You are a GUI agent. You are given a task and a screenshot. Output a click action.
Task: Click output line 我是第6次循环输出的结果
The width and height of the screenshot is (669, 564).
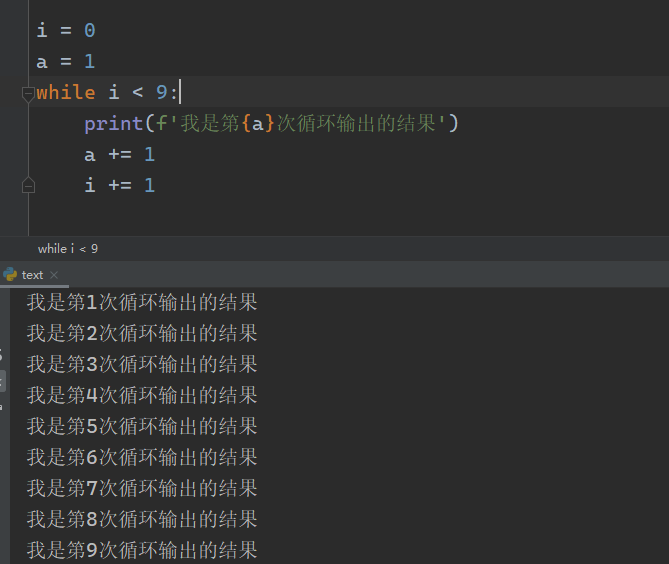pos(142,457)
